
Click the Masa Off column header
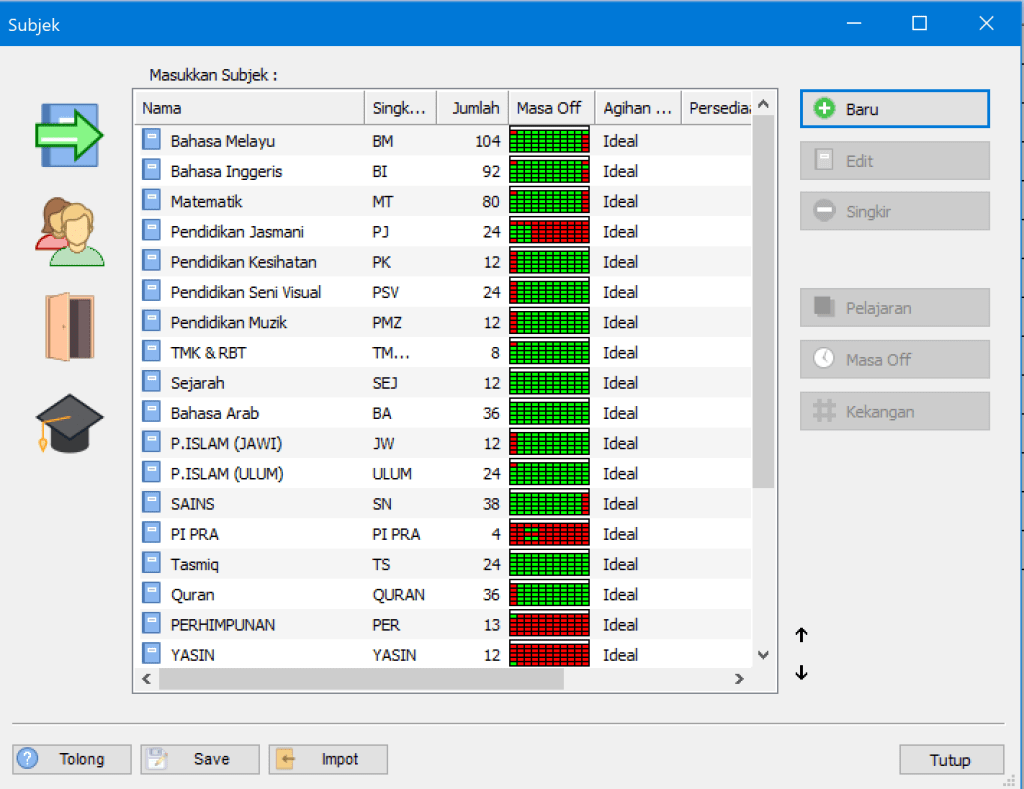549,108
